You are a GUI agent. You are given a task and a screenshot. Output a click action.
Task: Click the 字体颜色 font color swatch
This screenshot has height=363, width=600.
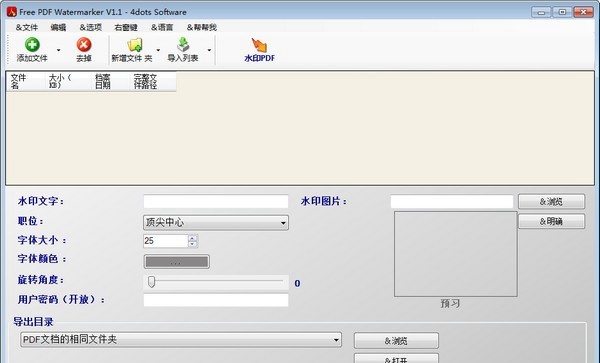(176, 262)
